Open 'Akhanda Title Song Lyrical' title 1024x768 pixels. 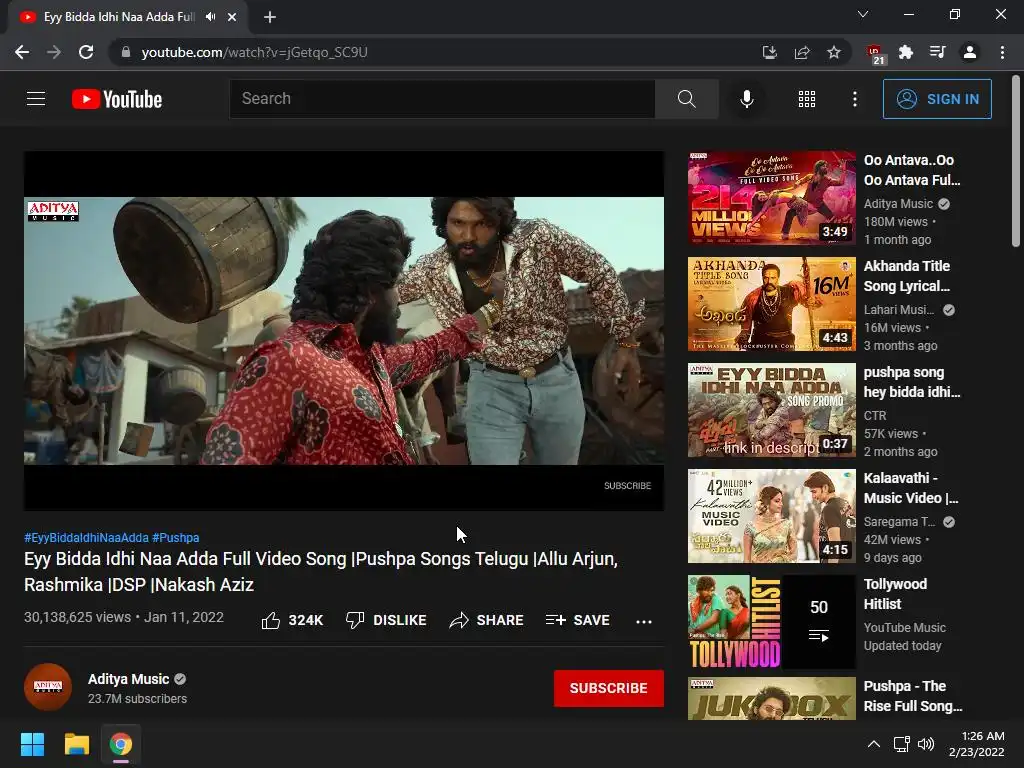pos(907,276)
